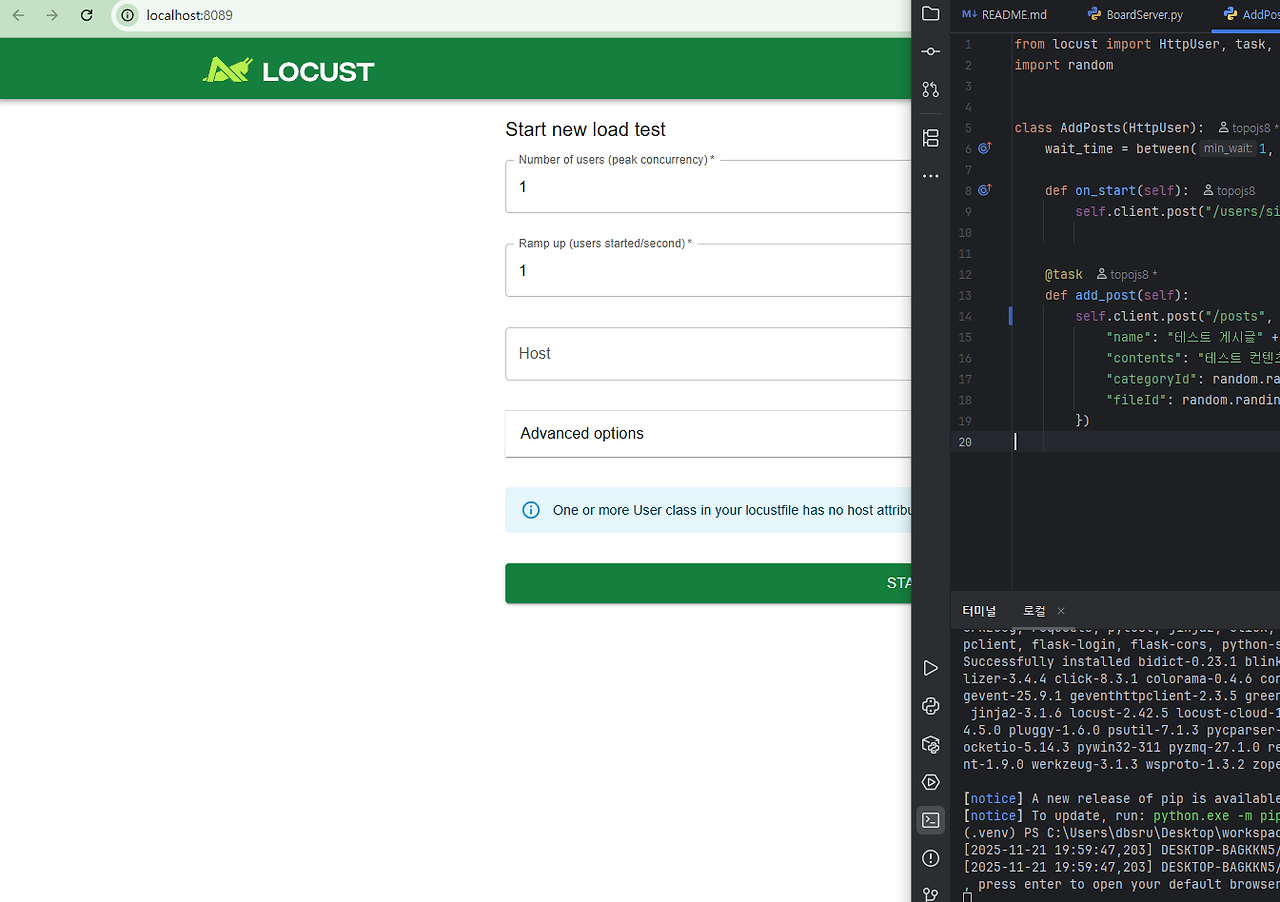This screenshot has height=902, width=1280.
Task: Click the topojs8 author hint after on_start
Action: tap(1228, 191)
